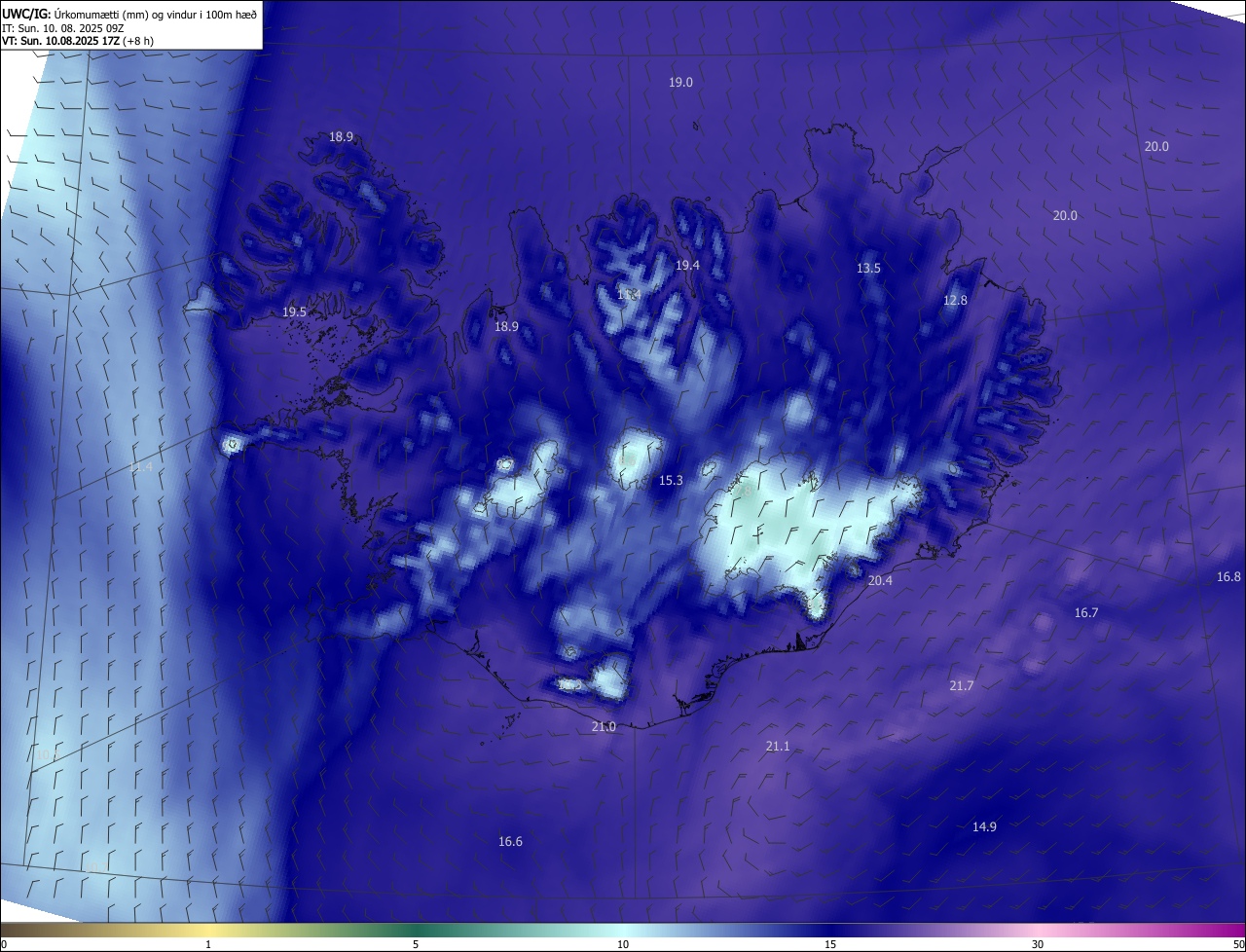The image size is (1246, 952).
Task: Click the value label 19.0 on the map
Action: 680,83
